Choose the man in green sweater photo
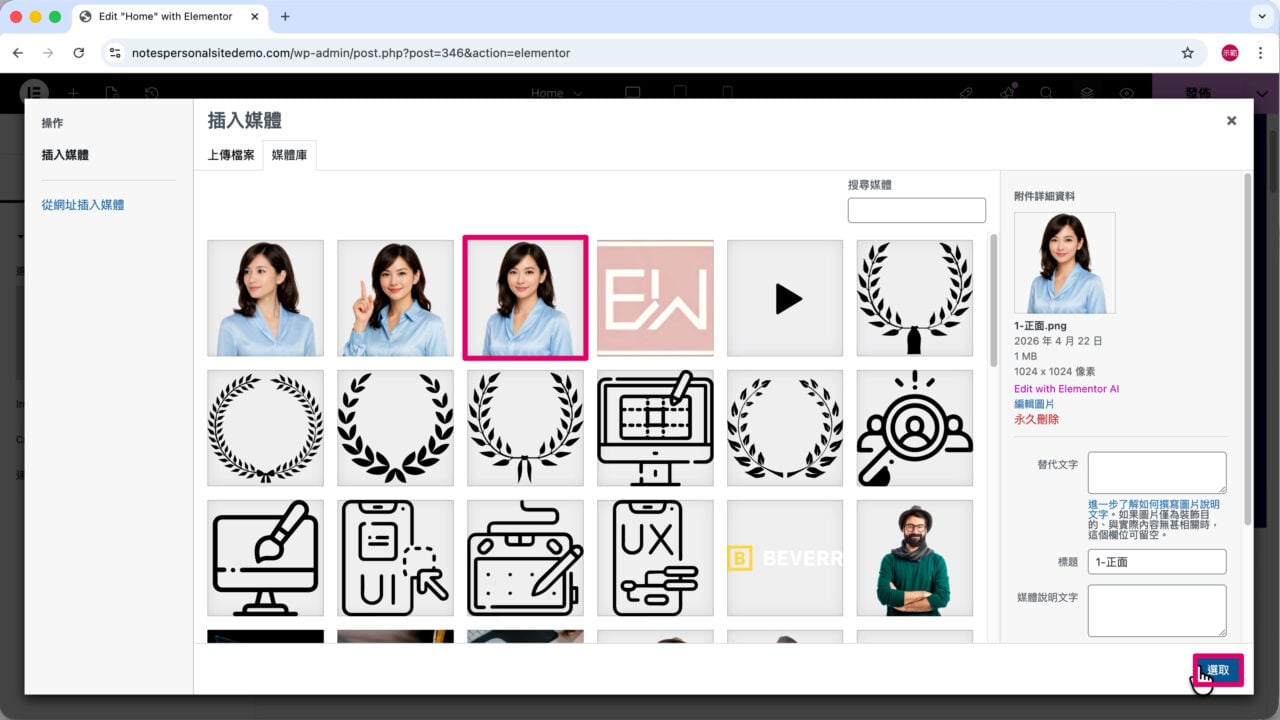The height and width of the screenshot is (720, 1280). pyautogui.click(x=915, y=558)
